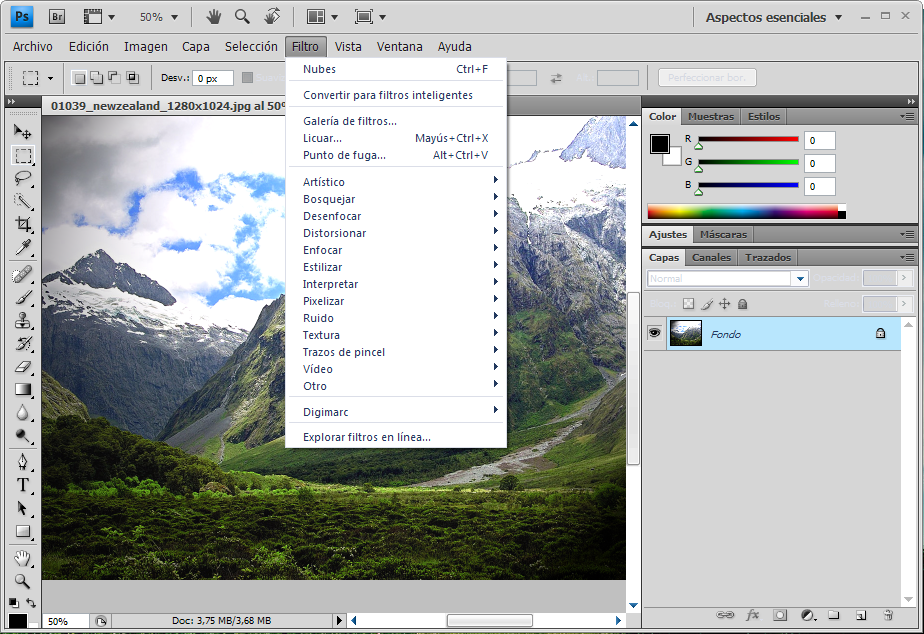Toggle the lock position (move) option

click(724, 304)
